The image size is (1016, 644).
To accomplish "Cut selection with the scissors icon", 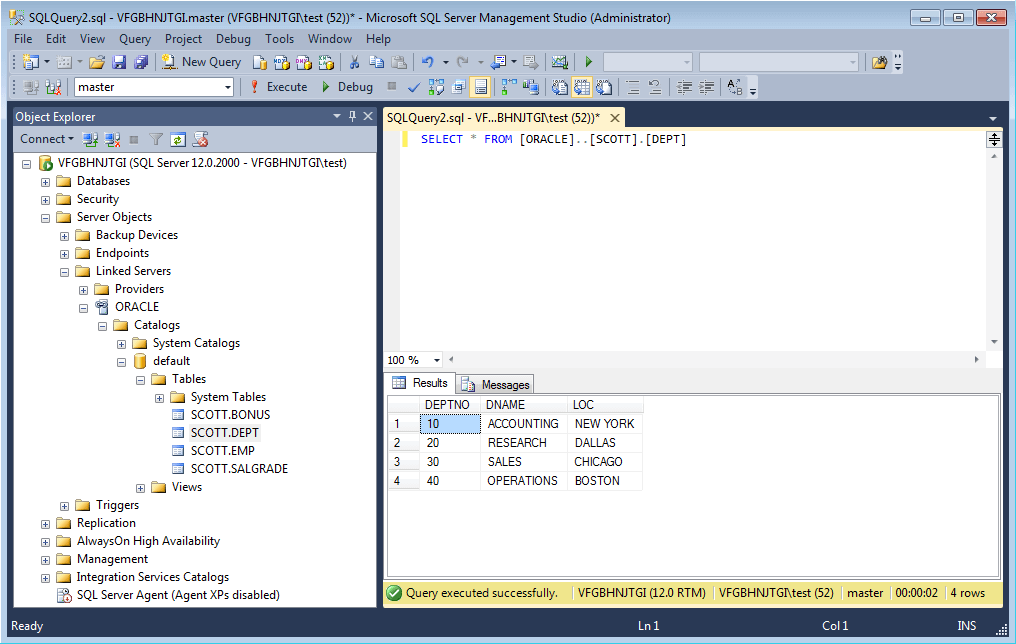I will [x=354, y=62].
